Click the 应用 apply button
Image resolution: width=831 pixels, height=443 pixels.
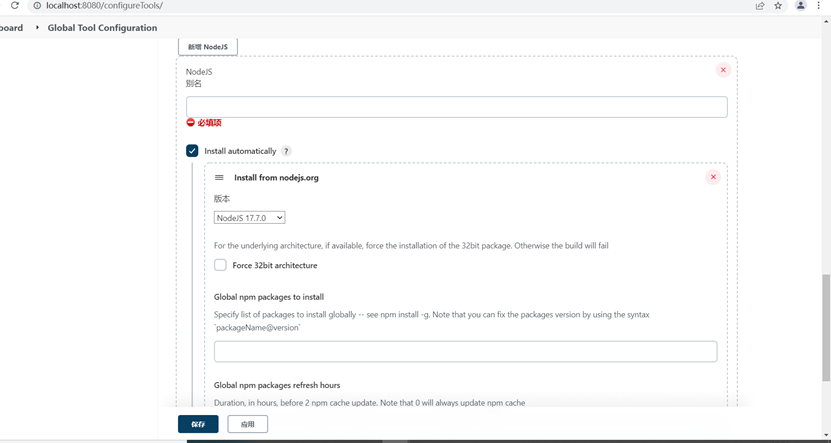tap(247, 424)
